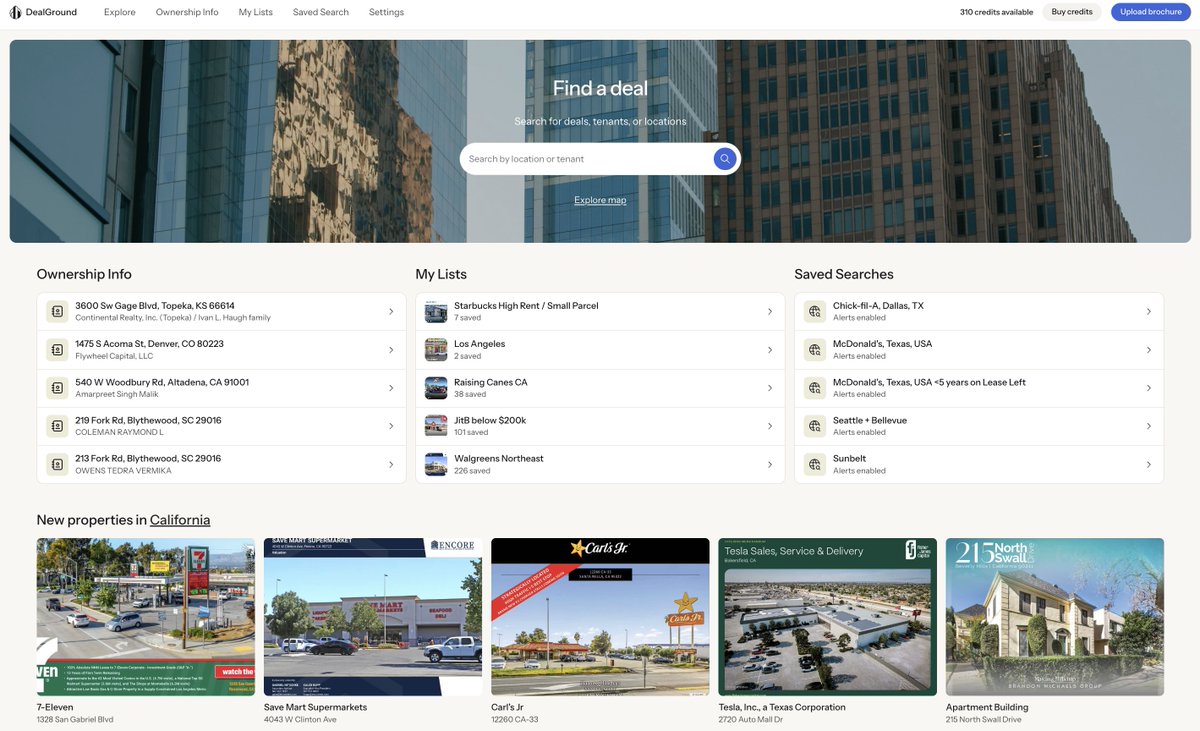Open Ownership Info in top navigation
1200x731 pixels.
(187, 12)
